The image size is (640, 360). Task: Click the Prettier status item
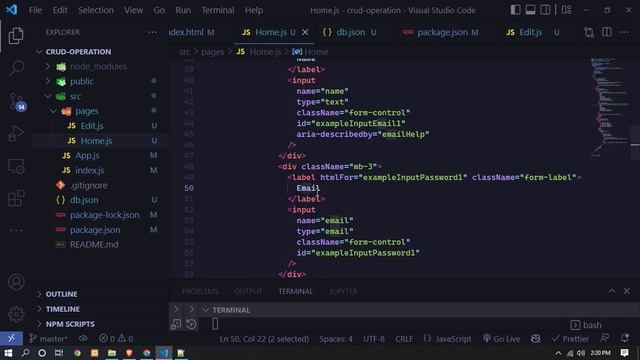coord(570,339)
